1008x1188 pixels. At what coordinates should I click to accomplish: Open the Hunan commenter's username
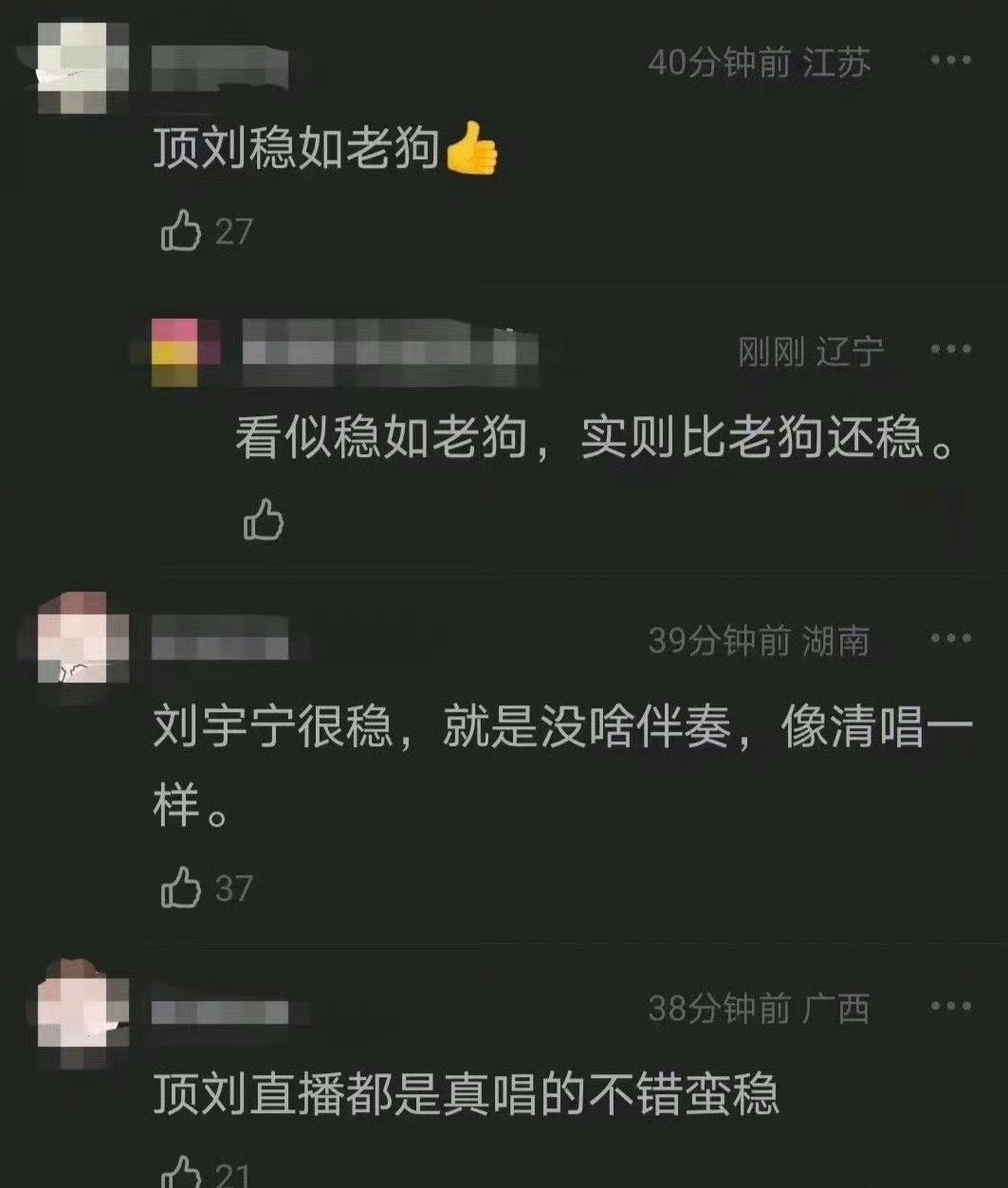(220, 641)
